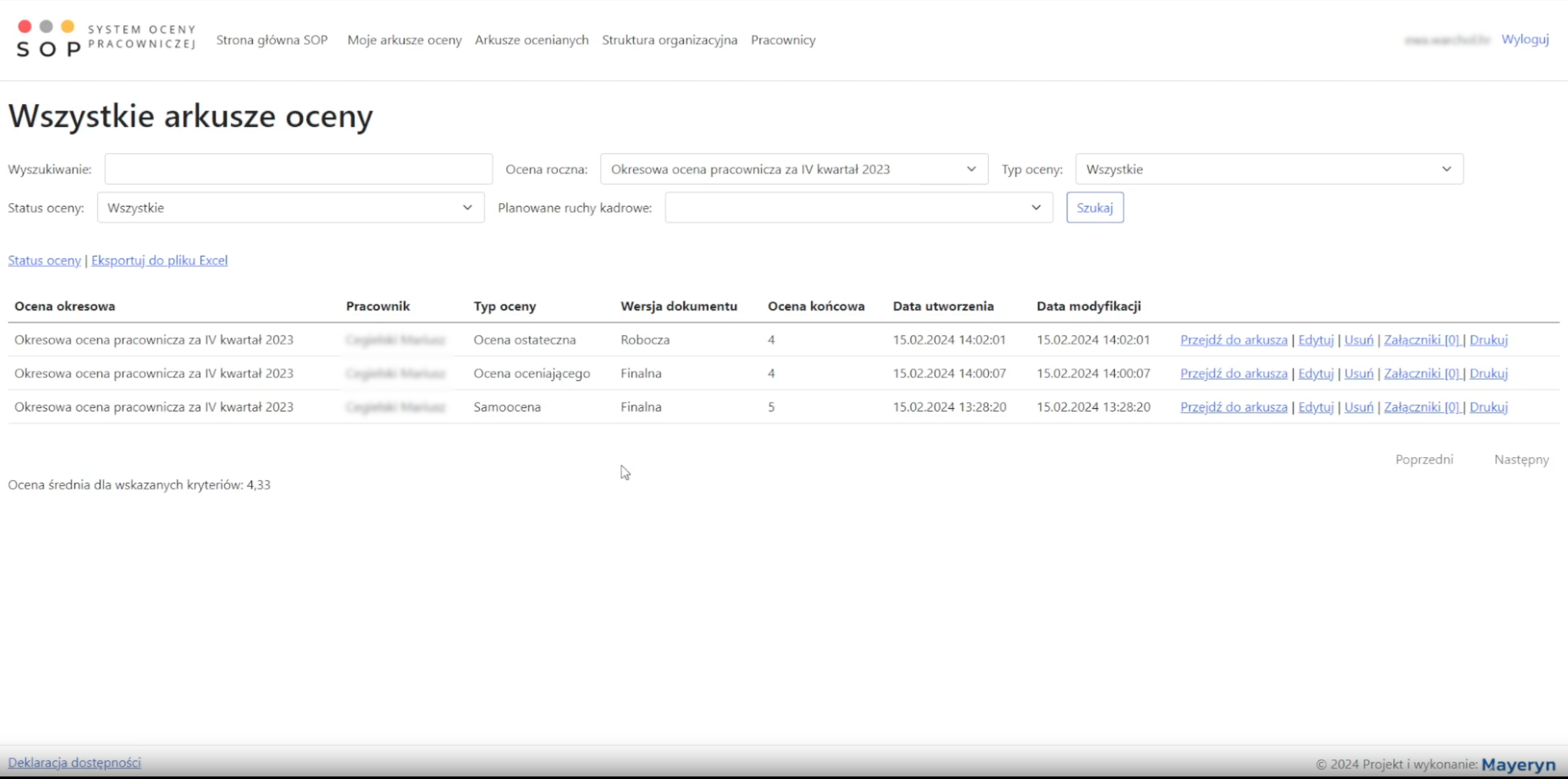Click the Typ oceny column header
This screenshot has width=1568, height=779.
504,306
